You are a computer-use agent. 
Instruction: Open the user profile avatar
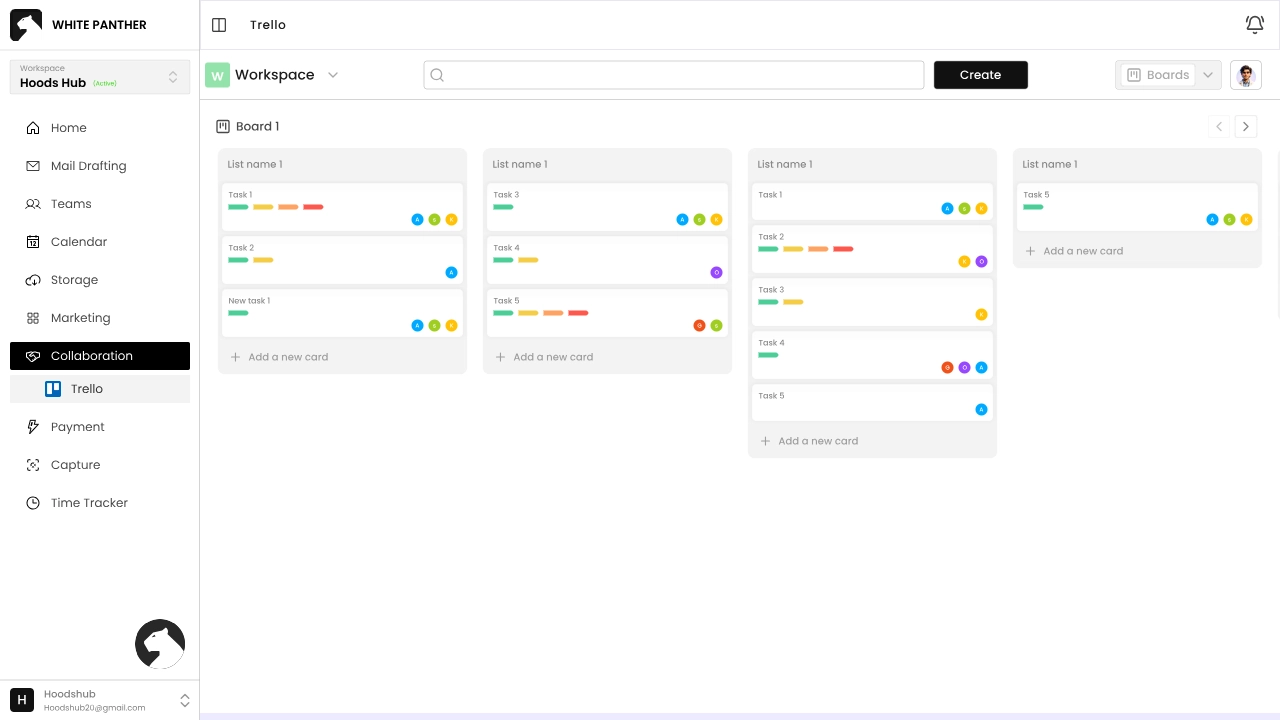pyautogui.click(x=1245, y=75)
